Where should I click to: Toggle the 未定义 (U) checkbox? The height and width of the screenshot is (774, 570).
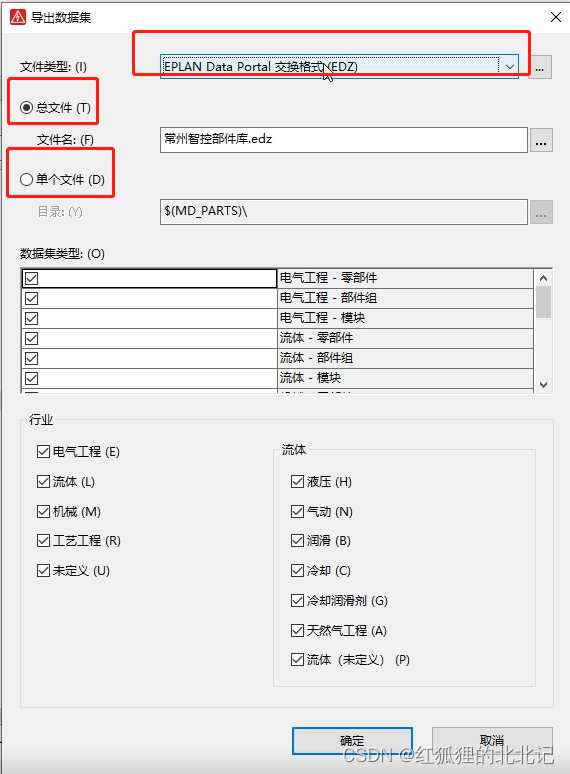[43, 571]
